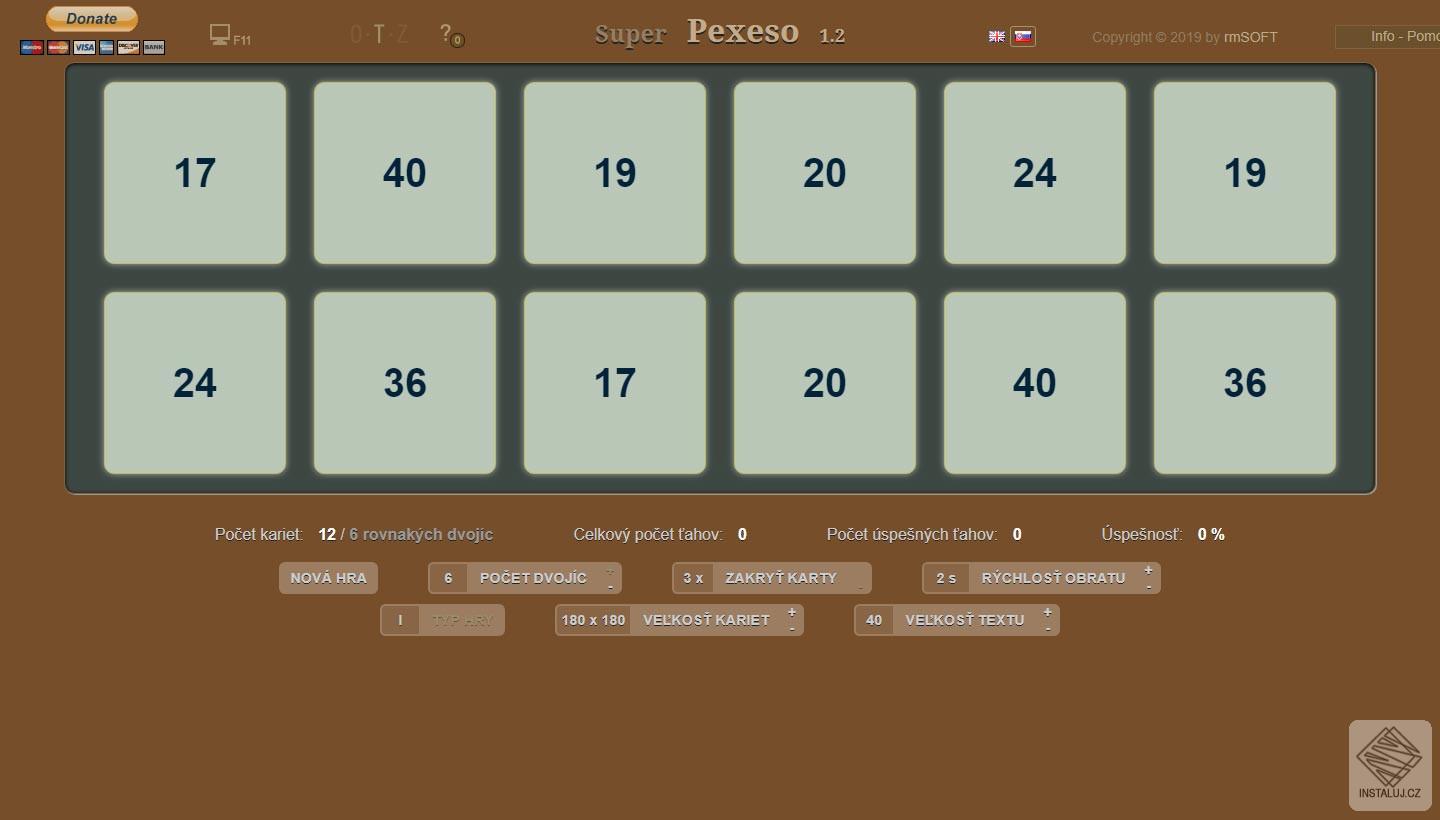Viewport: 1440px width, 820px height.
Task: Flip the 20 card in the top row
Action: click(x=825, y=173)
